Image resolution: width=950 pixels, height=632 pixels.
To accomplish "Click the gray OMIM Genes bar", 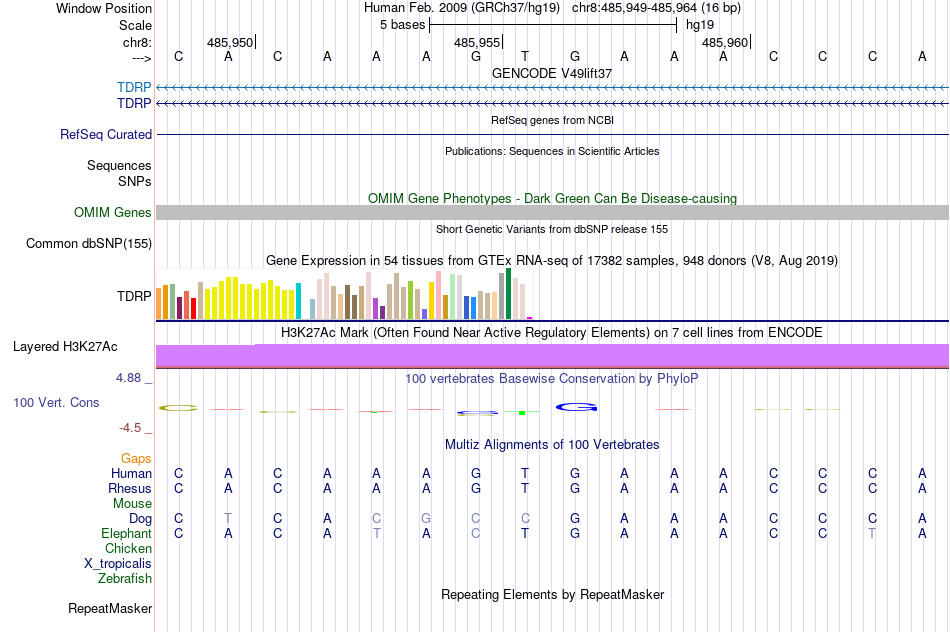I will 552,212.
